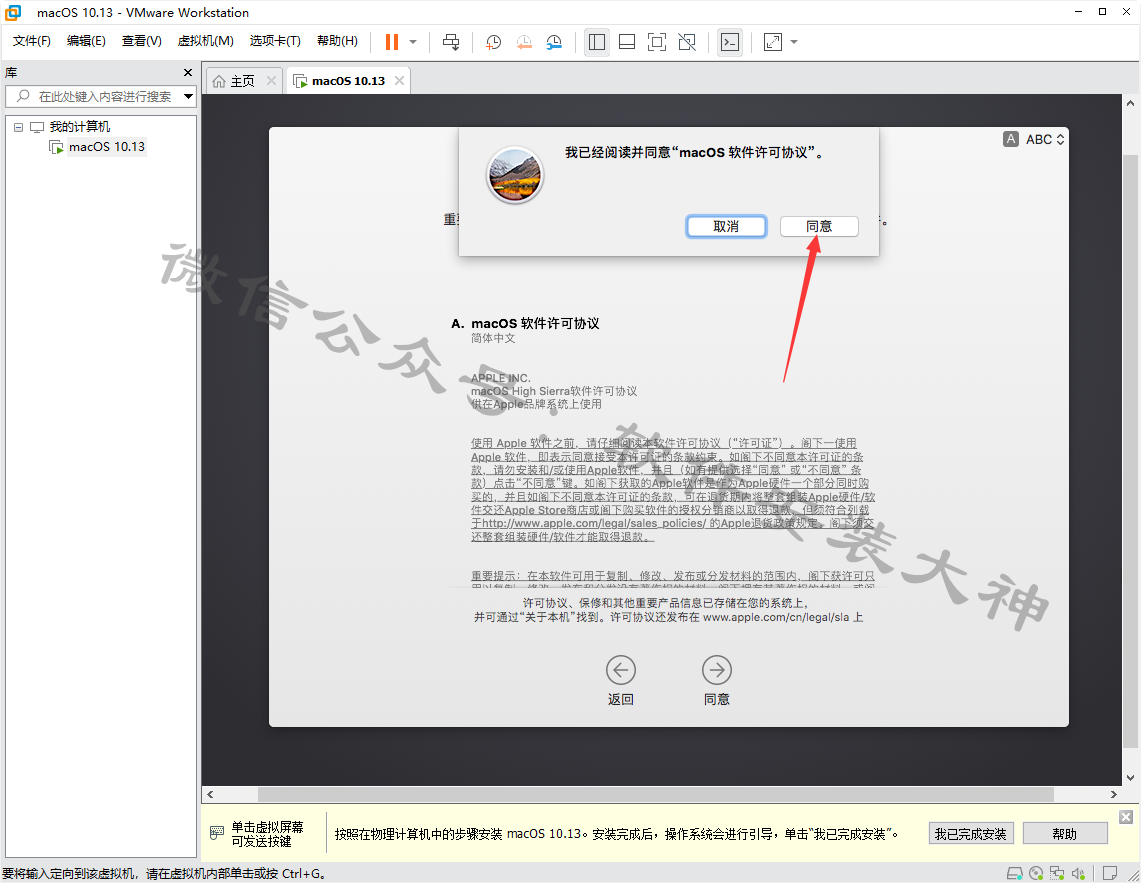Close the 主页 tab
This screenshot has width=1141, height=883.
pos(271,81)
